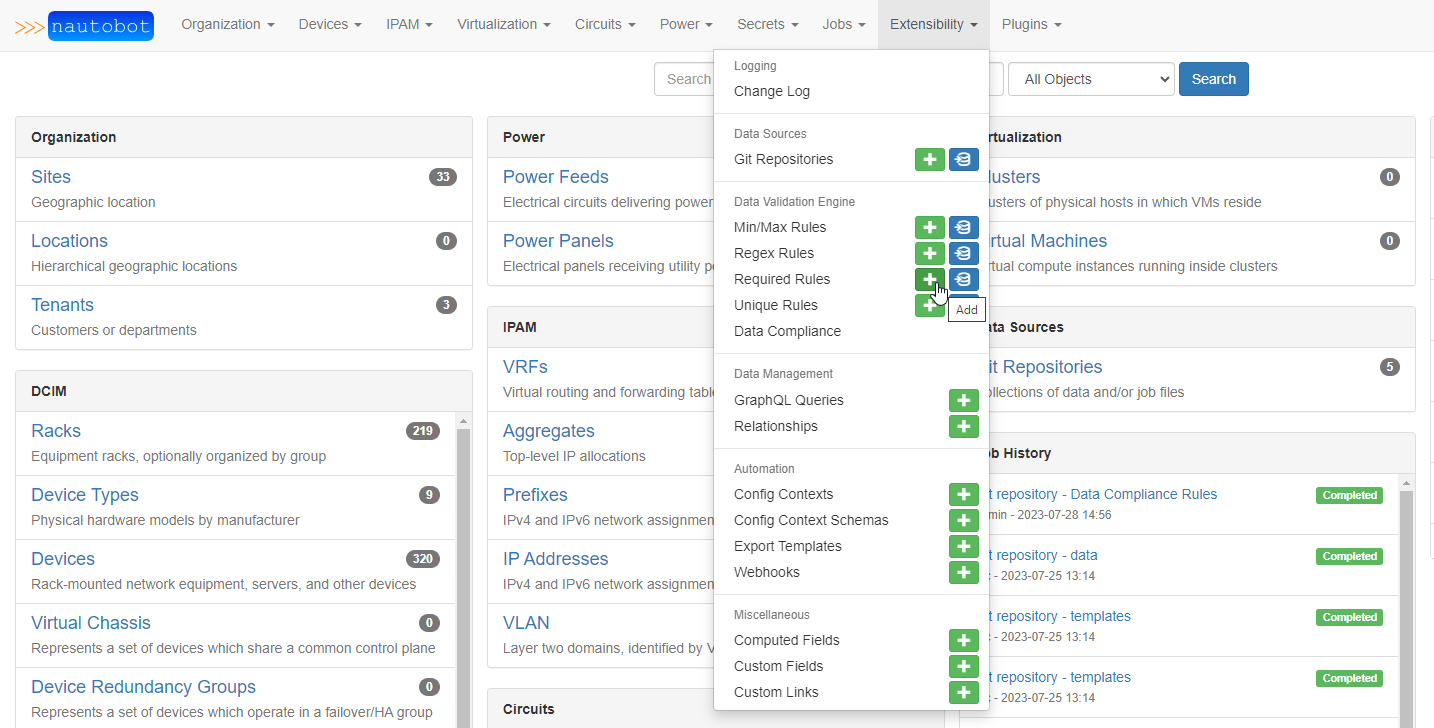Click the Add icon for Min/Max Rules
Screen dimensions: 1434x728
(x=929, y=227)
